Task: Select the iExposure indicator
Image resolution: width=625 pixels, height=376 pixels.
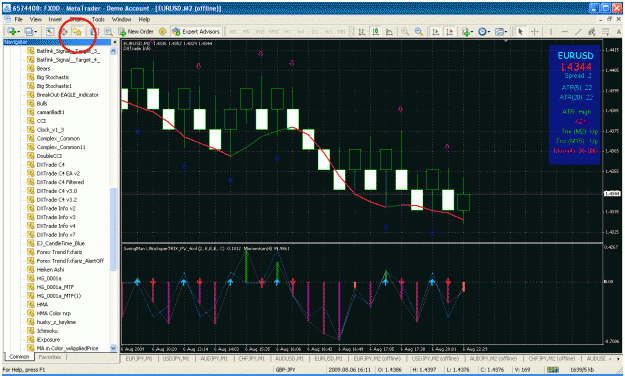Action: [x=48, y=340]
